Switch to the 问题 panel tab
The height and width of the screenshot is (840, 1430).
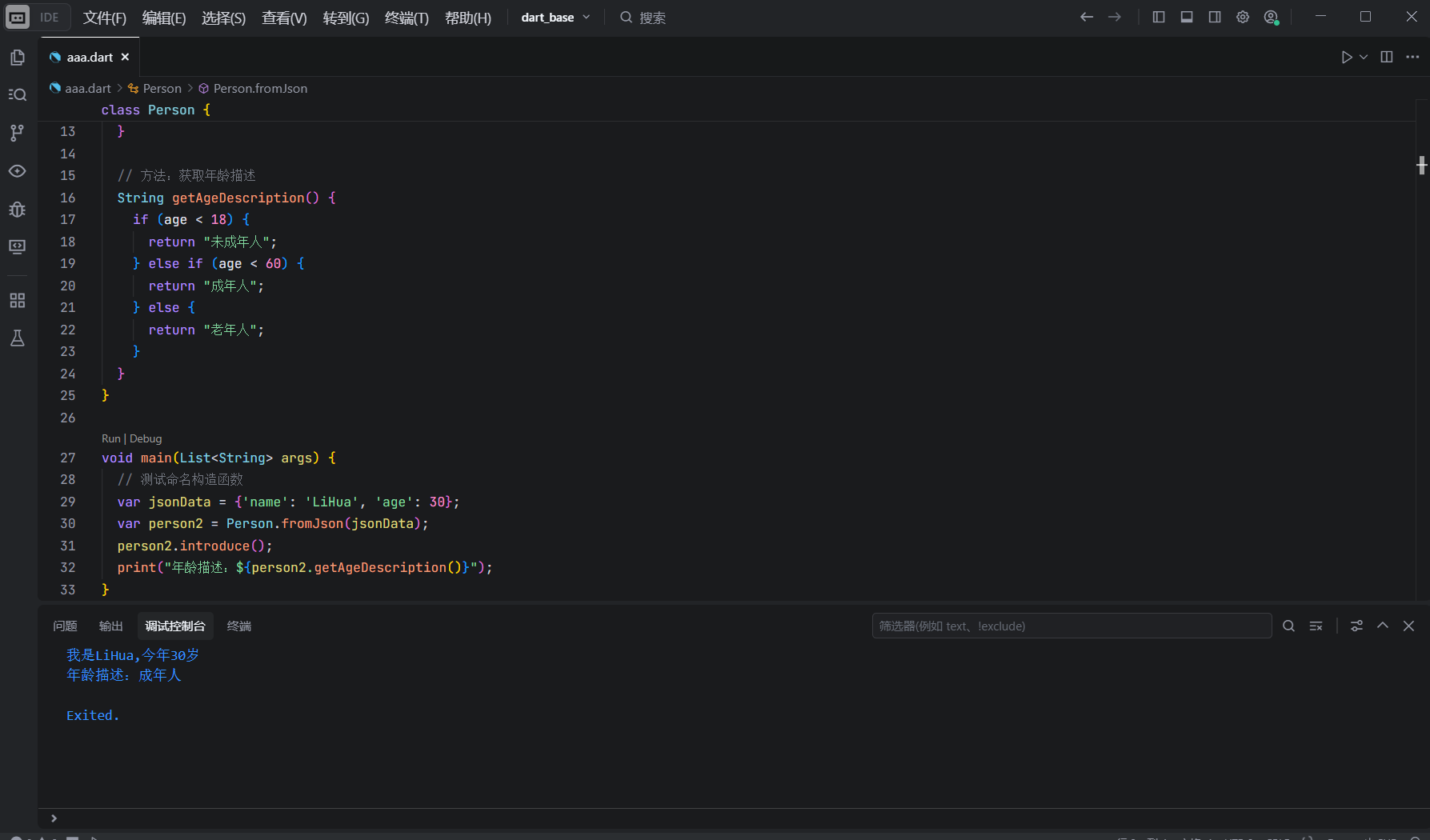pos(65,626)
